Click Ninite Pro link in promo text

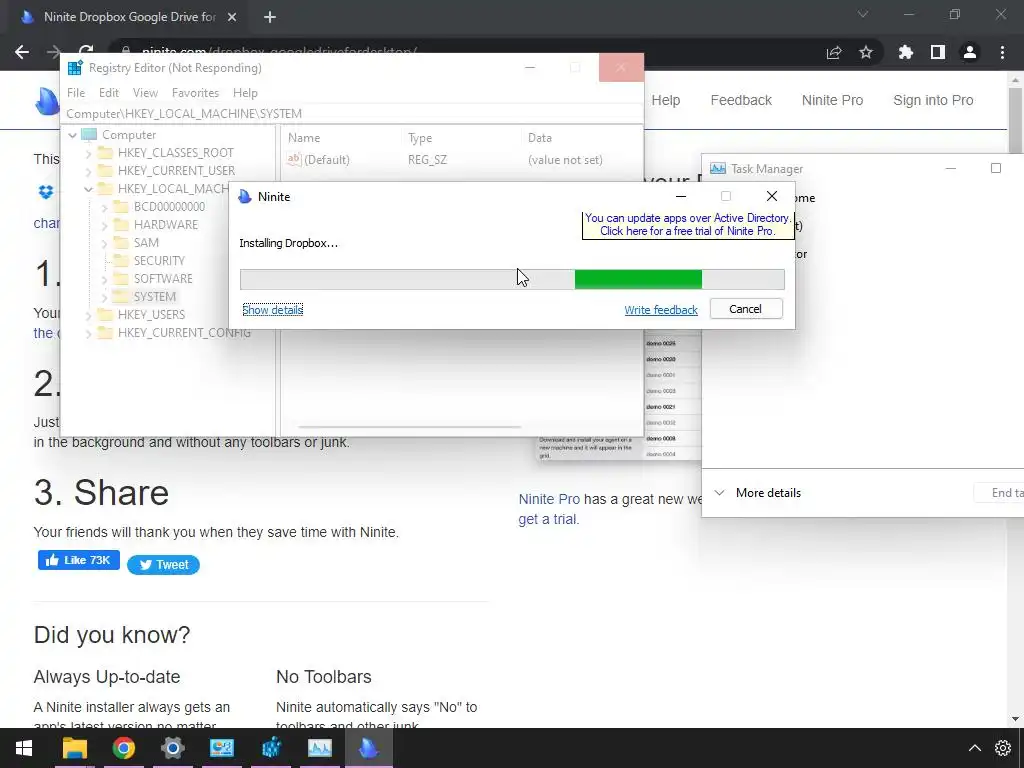point(549,499)
